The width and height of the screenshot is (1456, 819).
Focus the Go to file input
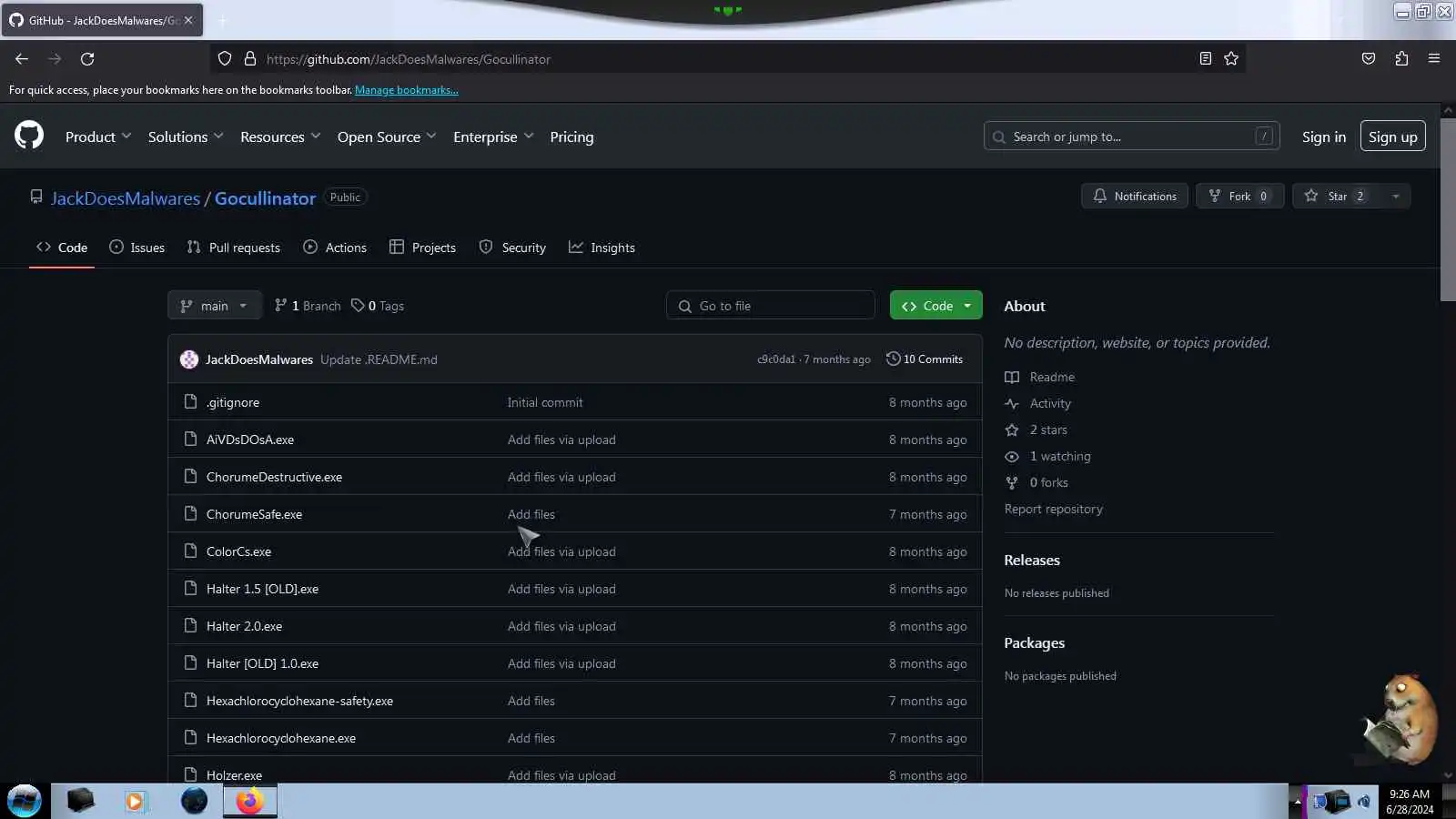click(x=771, y=306)
